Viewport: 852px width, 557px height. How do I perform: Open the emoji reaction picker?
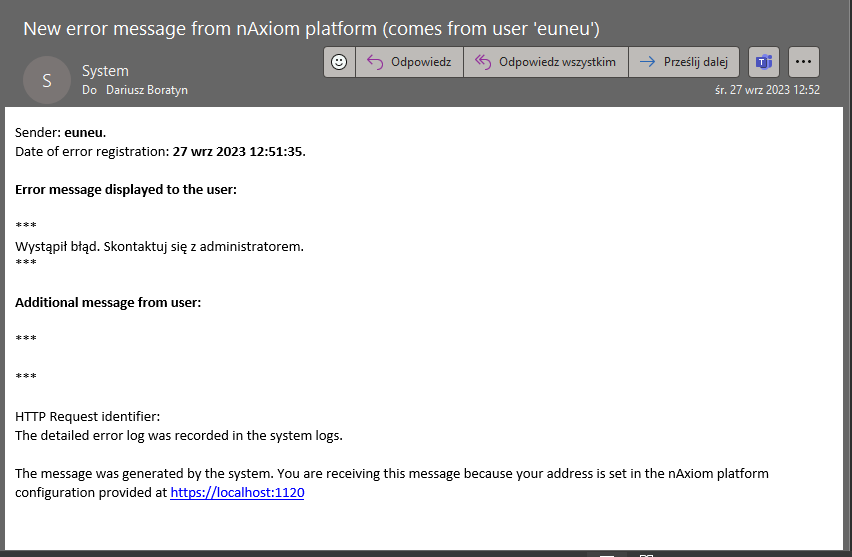click(x=340, y=62)
